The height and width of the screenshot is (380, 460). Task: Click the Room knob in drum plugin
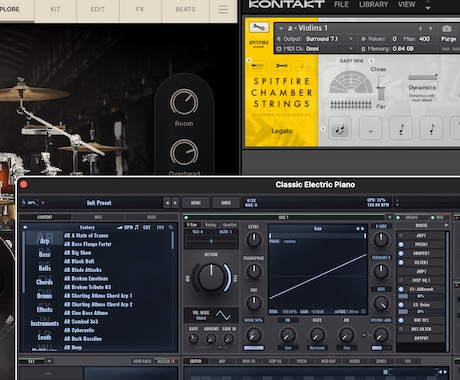click(x=184, y=102)
